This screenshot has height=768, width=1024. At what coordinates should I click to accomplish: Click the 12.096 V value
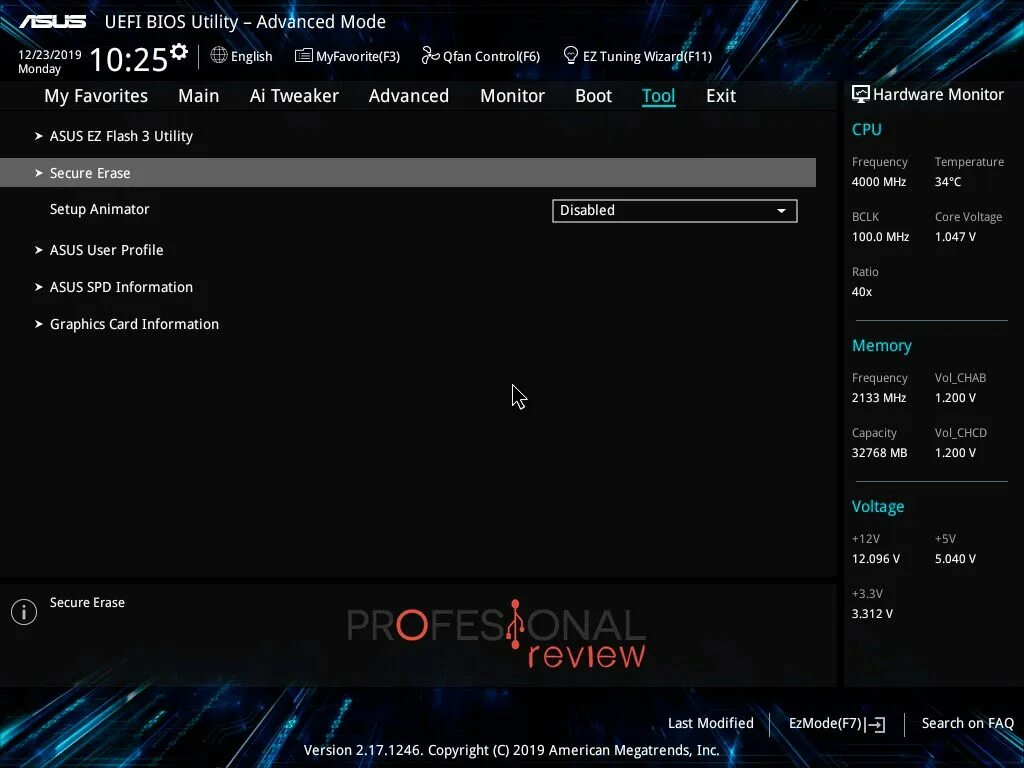tap(876, 559)
